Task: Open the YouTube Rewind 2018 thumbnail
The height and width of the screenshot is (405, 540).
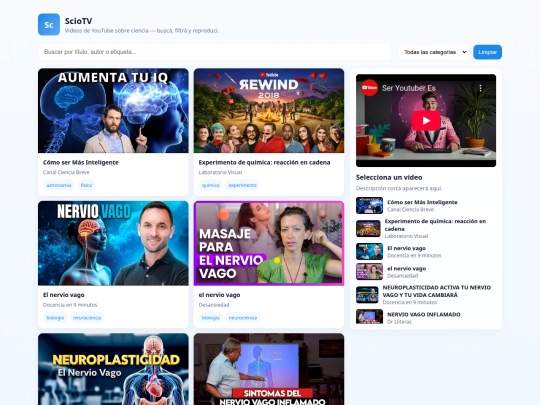Action: [x=269, y=111]
